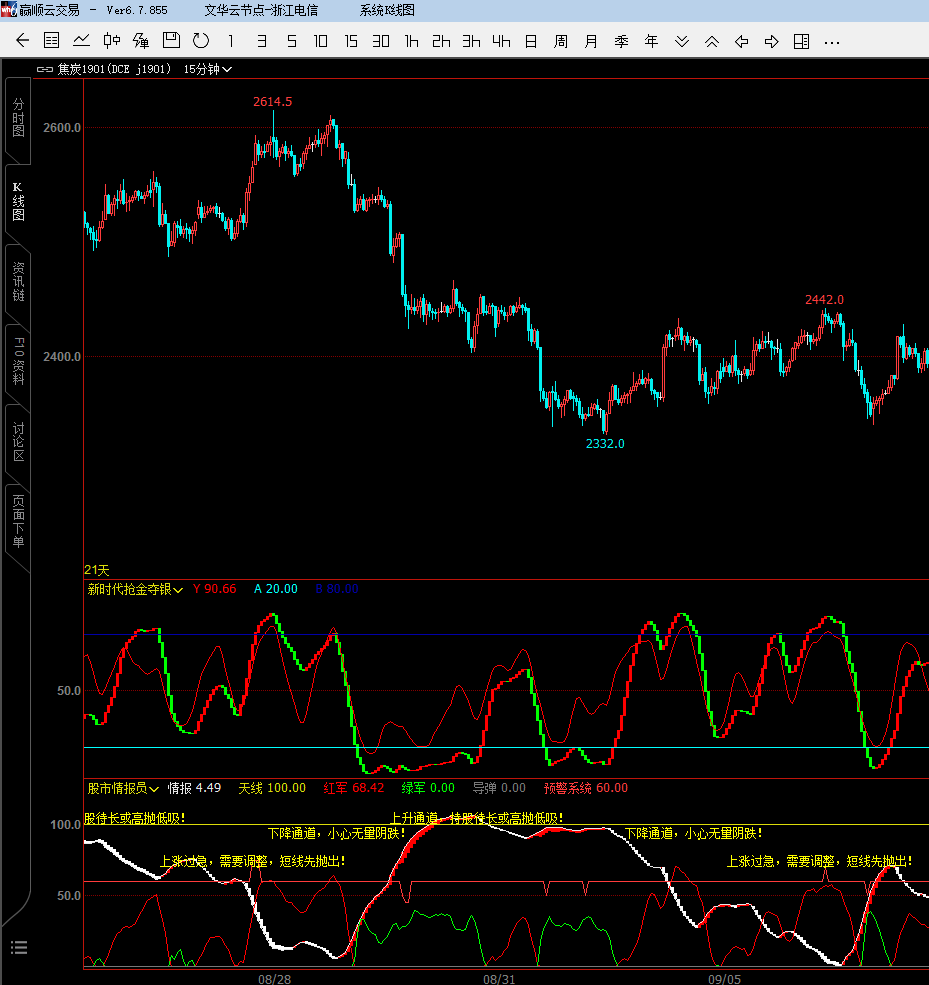The image size is (929, 985).
Task: Open the 股市情报员 indicator dropdown
Action: [x=123, y=788]
